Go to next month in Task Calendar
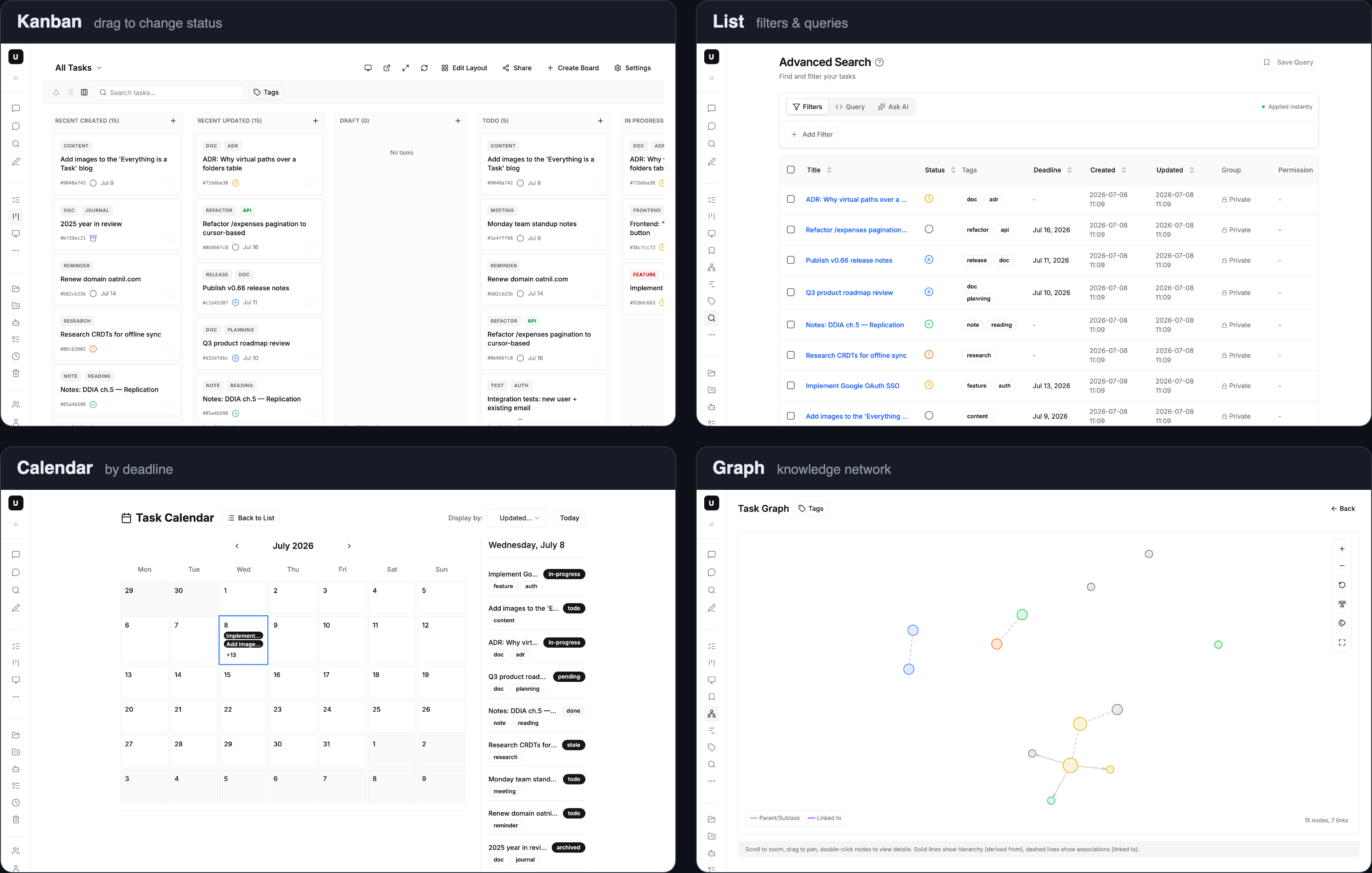The image size is (1372, 873). tap(349, 546)
